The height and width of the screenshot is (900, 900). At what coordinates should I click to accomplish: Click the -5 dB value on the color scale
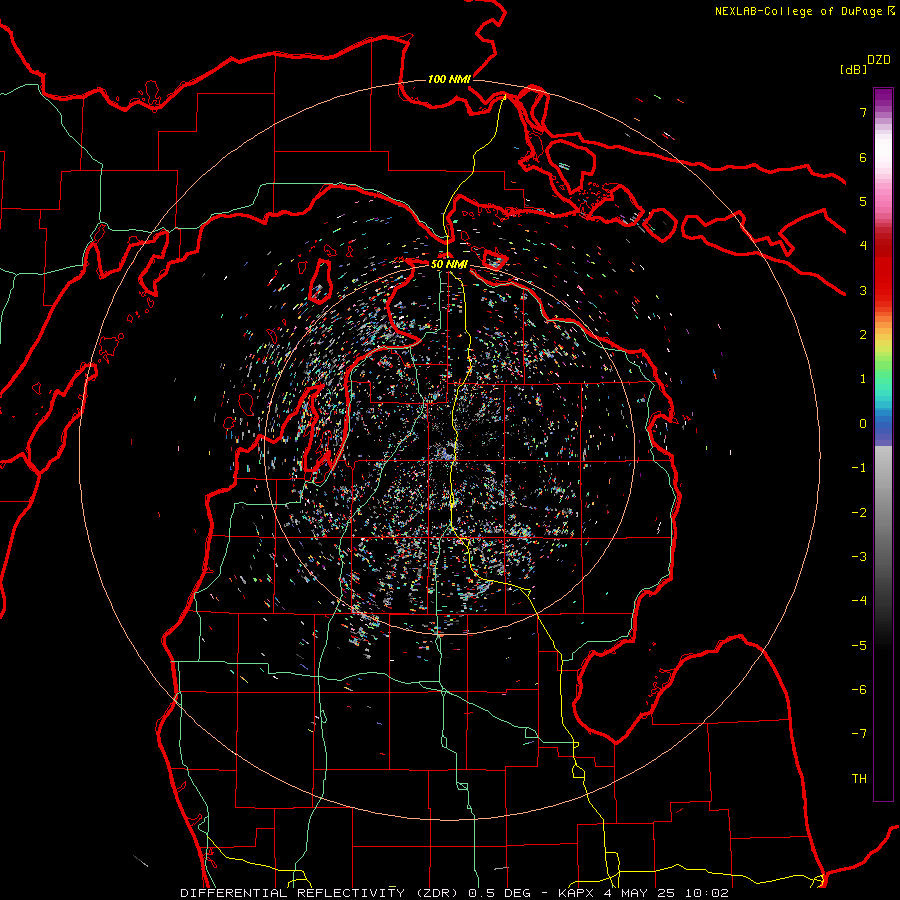tap(859, 646)
